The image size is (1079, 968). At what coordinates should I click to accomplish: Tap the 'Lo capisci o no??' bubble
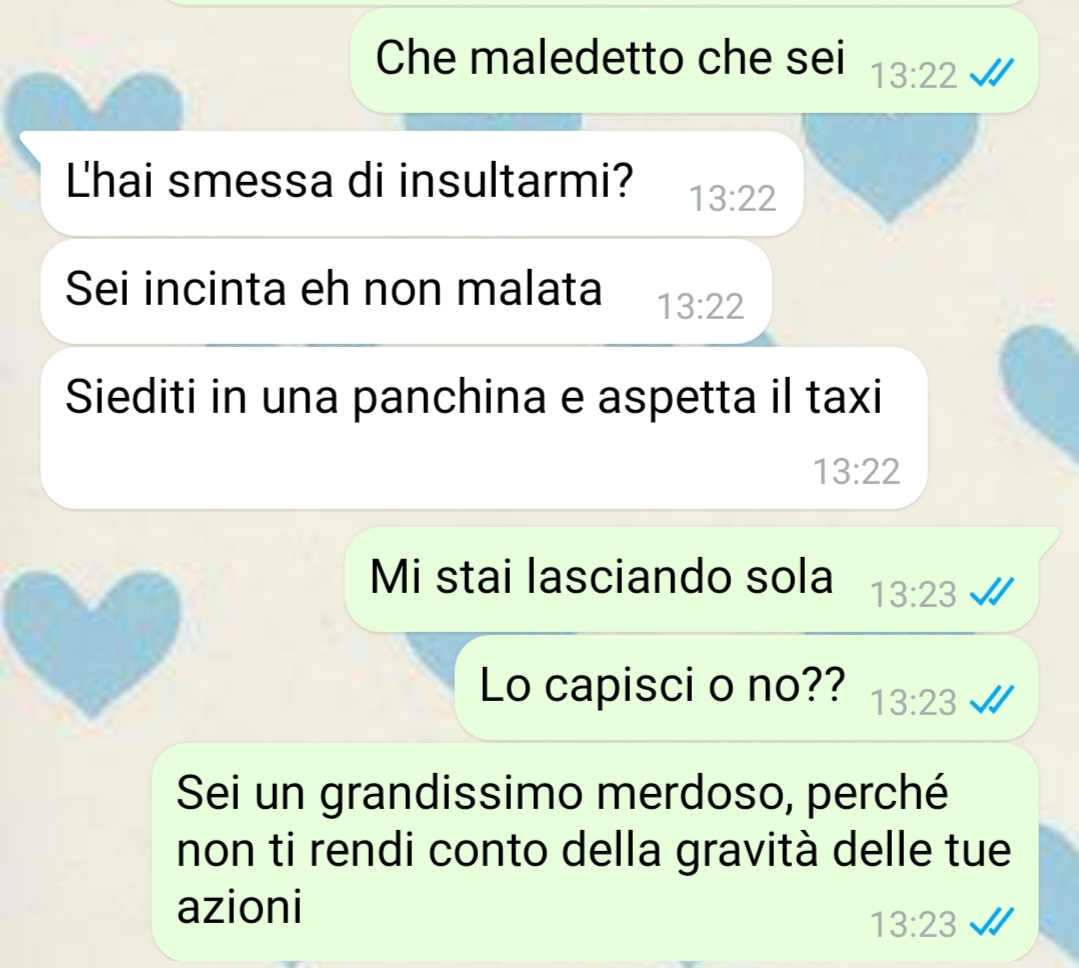coord(747,688)
